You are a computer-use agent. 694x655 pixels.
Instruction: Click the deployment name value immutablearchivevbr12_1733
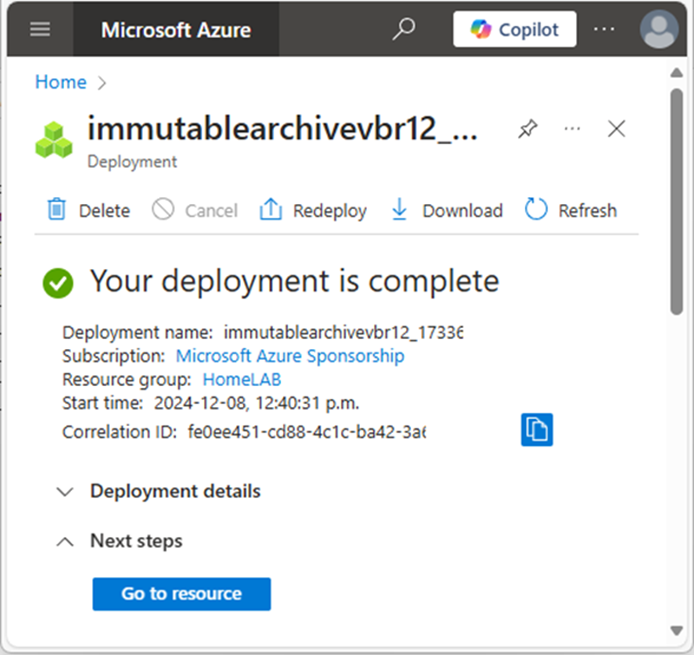[343, 332]
